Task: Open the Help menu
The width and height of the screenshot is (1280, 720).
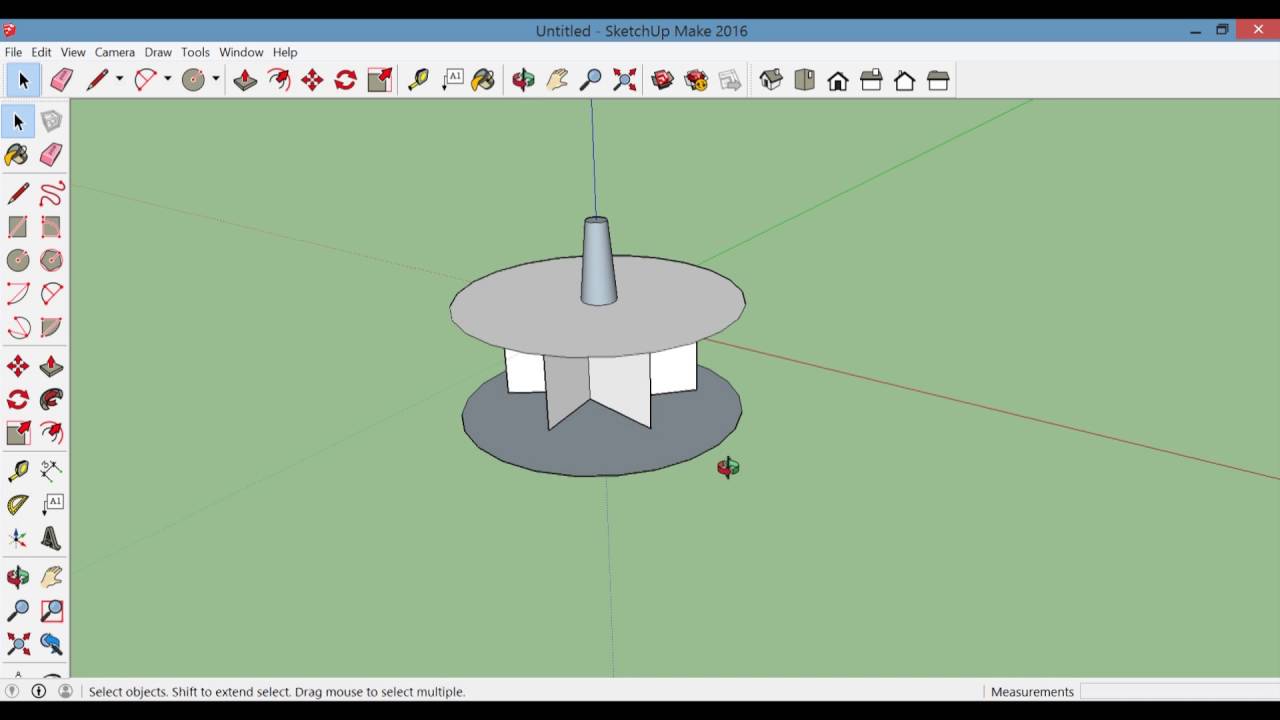Action: tap(285, 52)
